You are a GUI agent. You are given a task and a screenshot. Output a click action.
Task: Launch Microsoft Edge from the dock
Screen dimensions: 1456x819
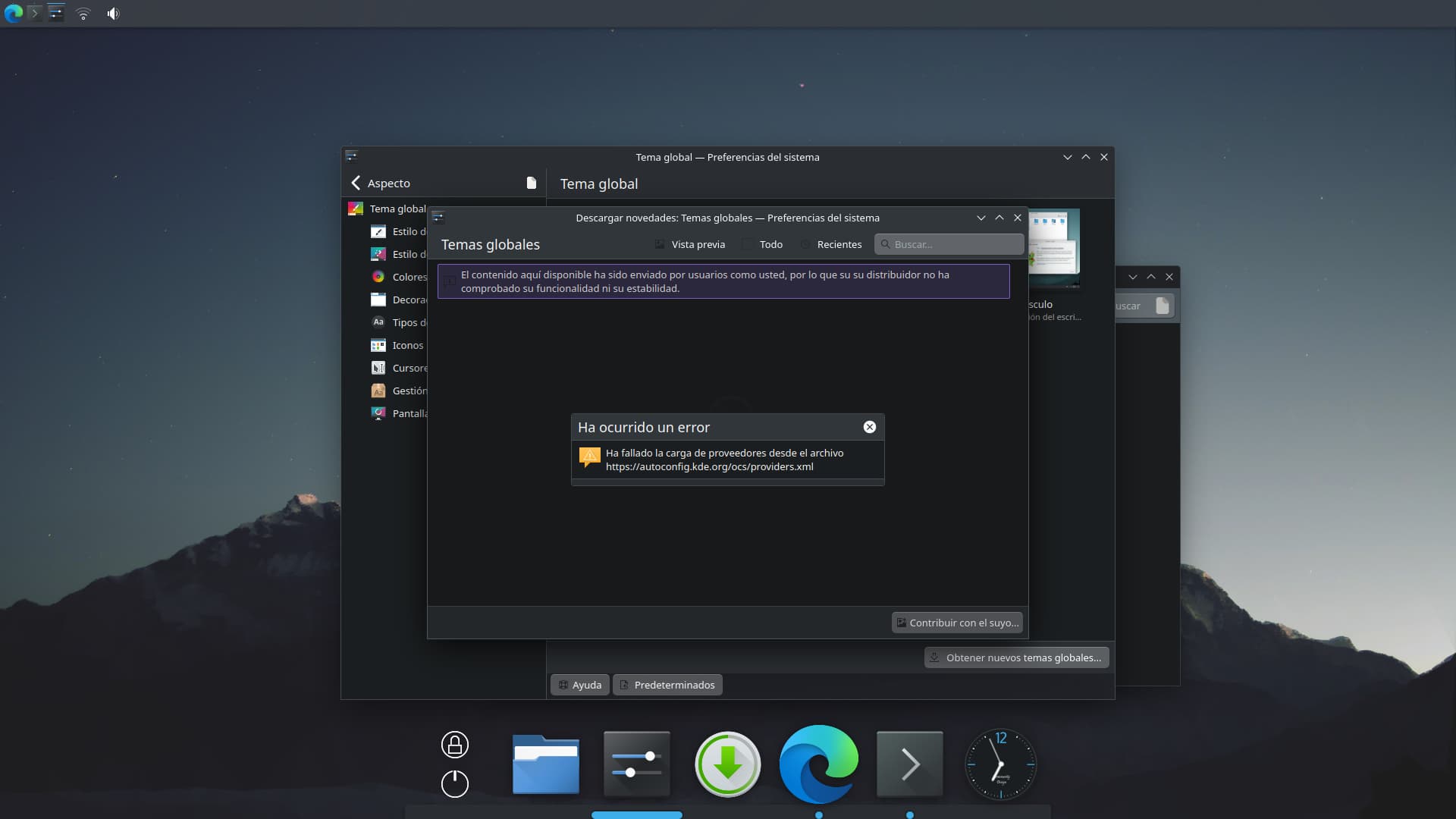point(819,764)
